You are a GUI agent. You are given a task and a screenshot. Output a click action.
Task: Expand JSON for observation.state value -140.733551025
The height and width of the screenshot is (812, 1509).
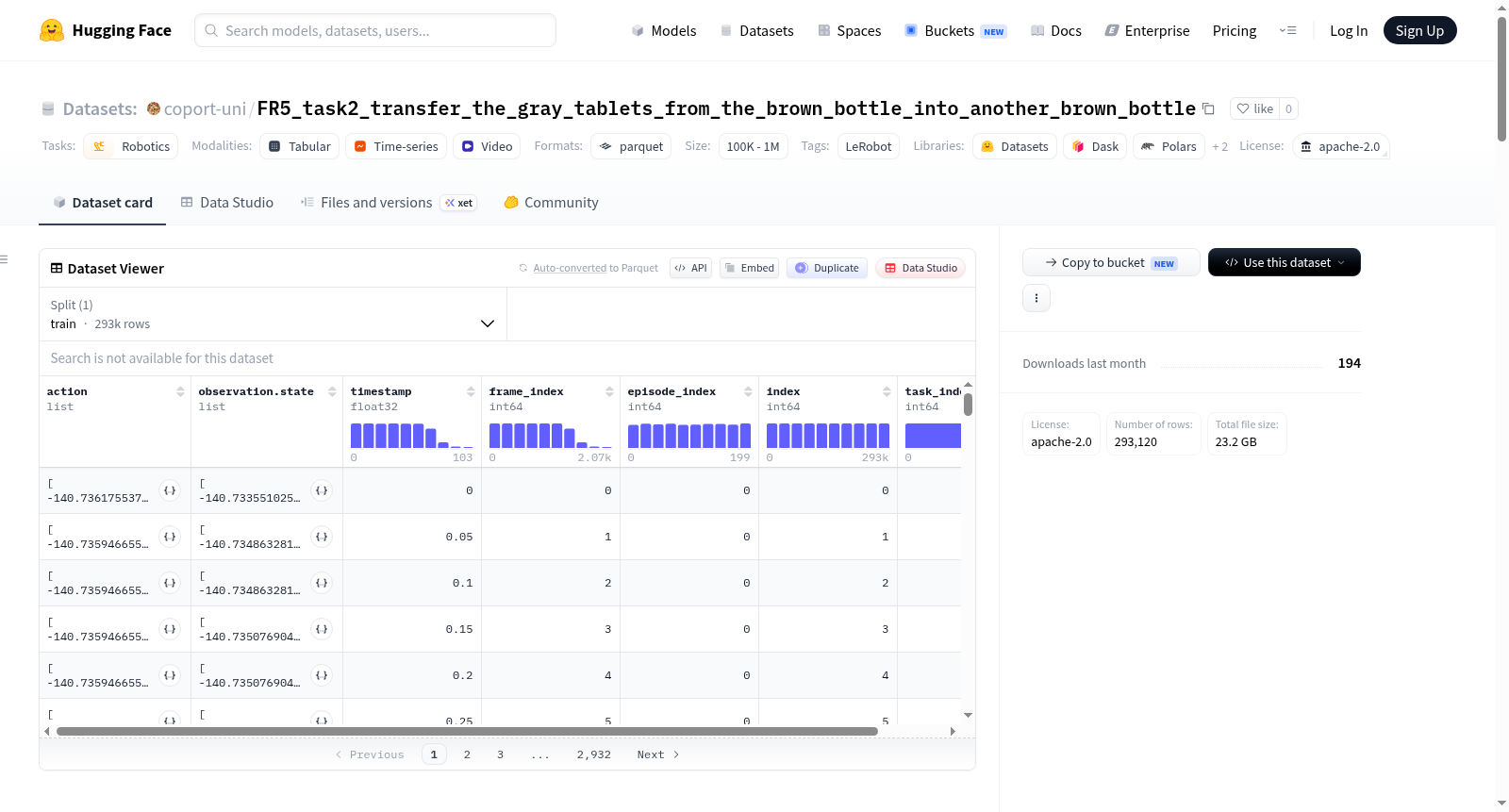pos(322,490)
